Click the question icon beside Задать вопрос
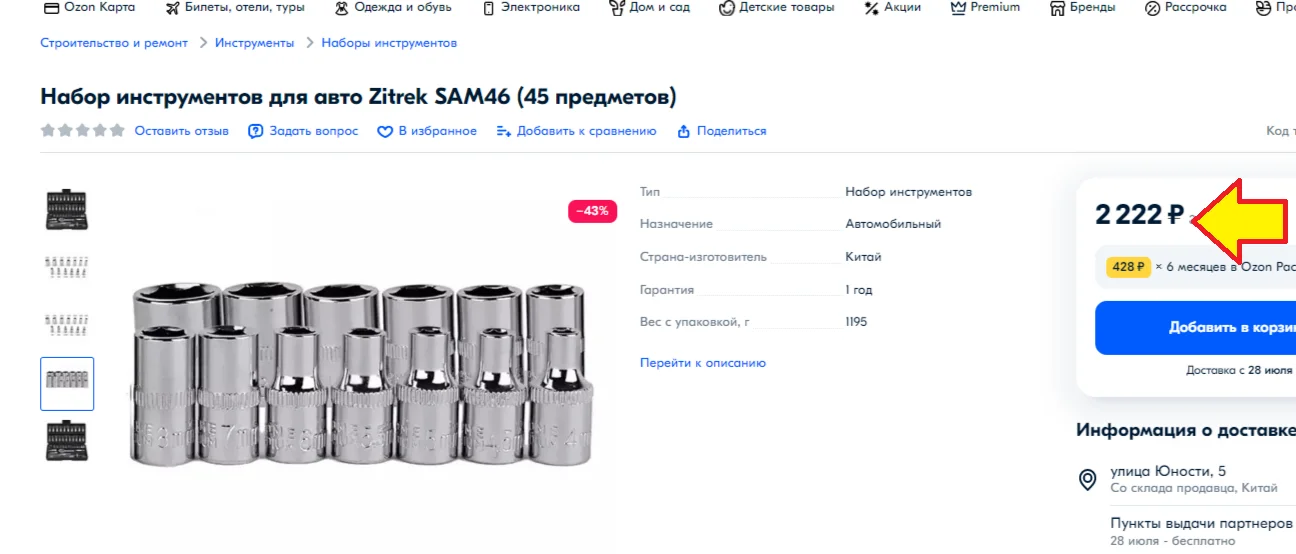The width and height of the screenshot is (1296, 554). click(256, 131)
